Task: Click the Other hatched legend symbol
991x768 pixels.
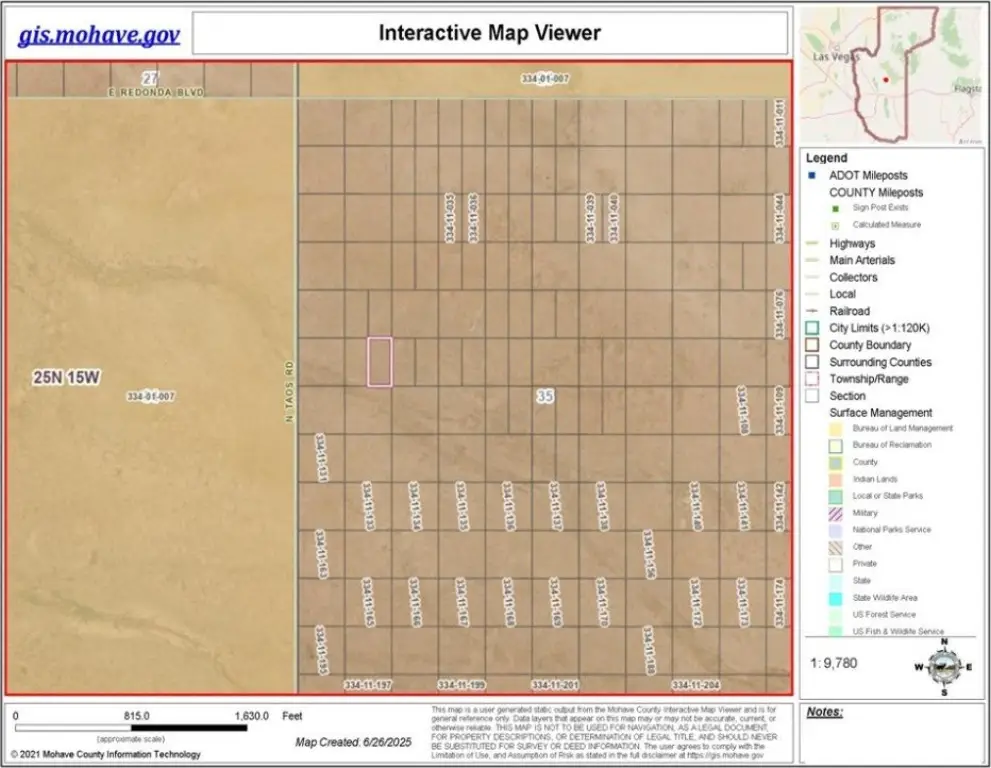Action: pos(835,547)
